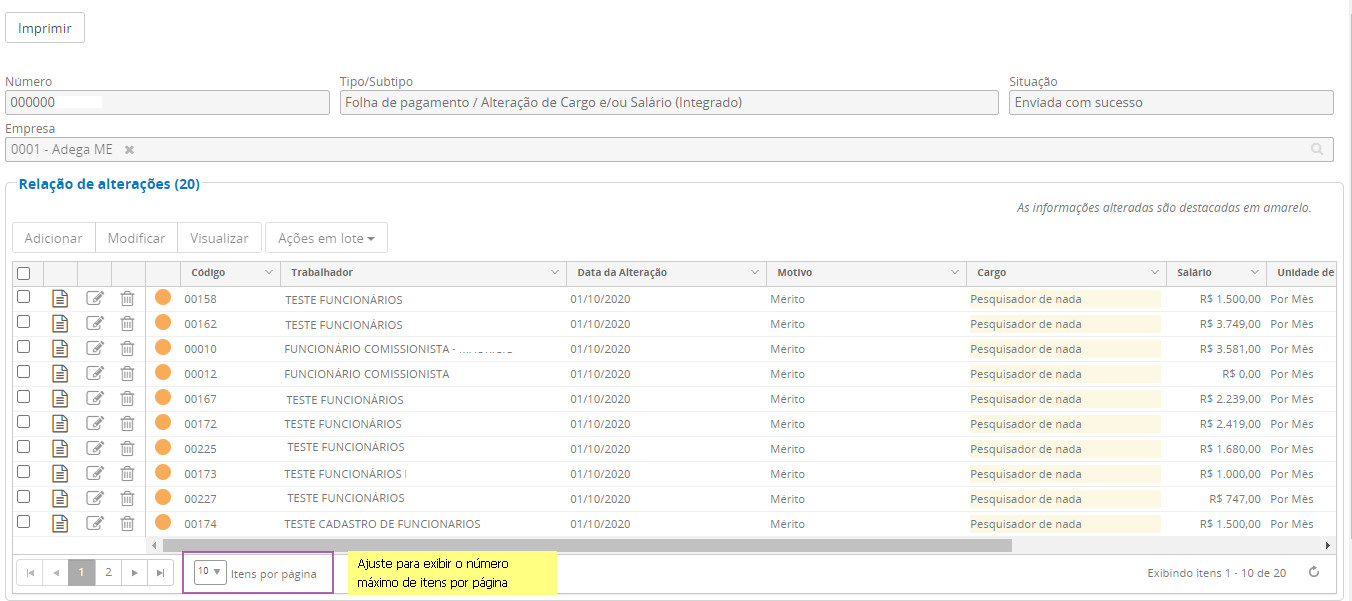Image resolution: width=1352 pixels, height=601 pixels.
Task: Click the Situação field
Action: 1171,102
